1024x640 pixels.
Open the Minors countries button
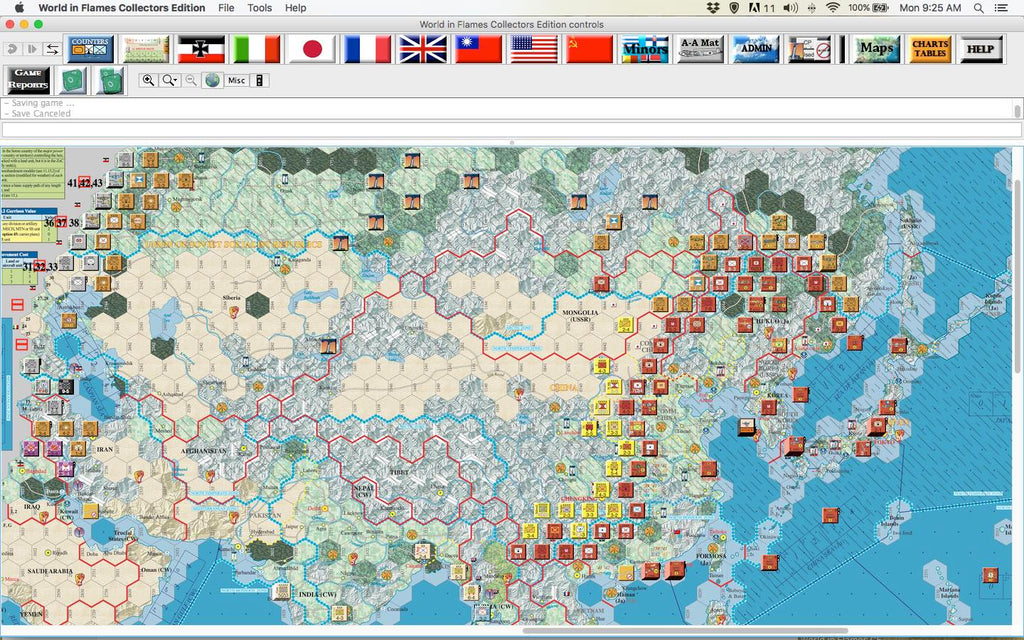coord(645,49)
